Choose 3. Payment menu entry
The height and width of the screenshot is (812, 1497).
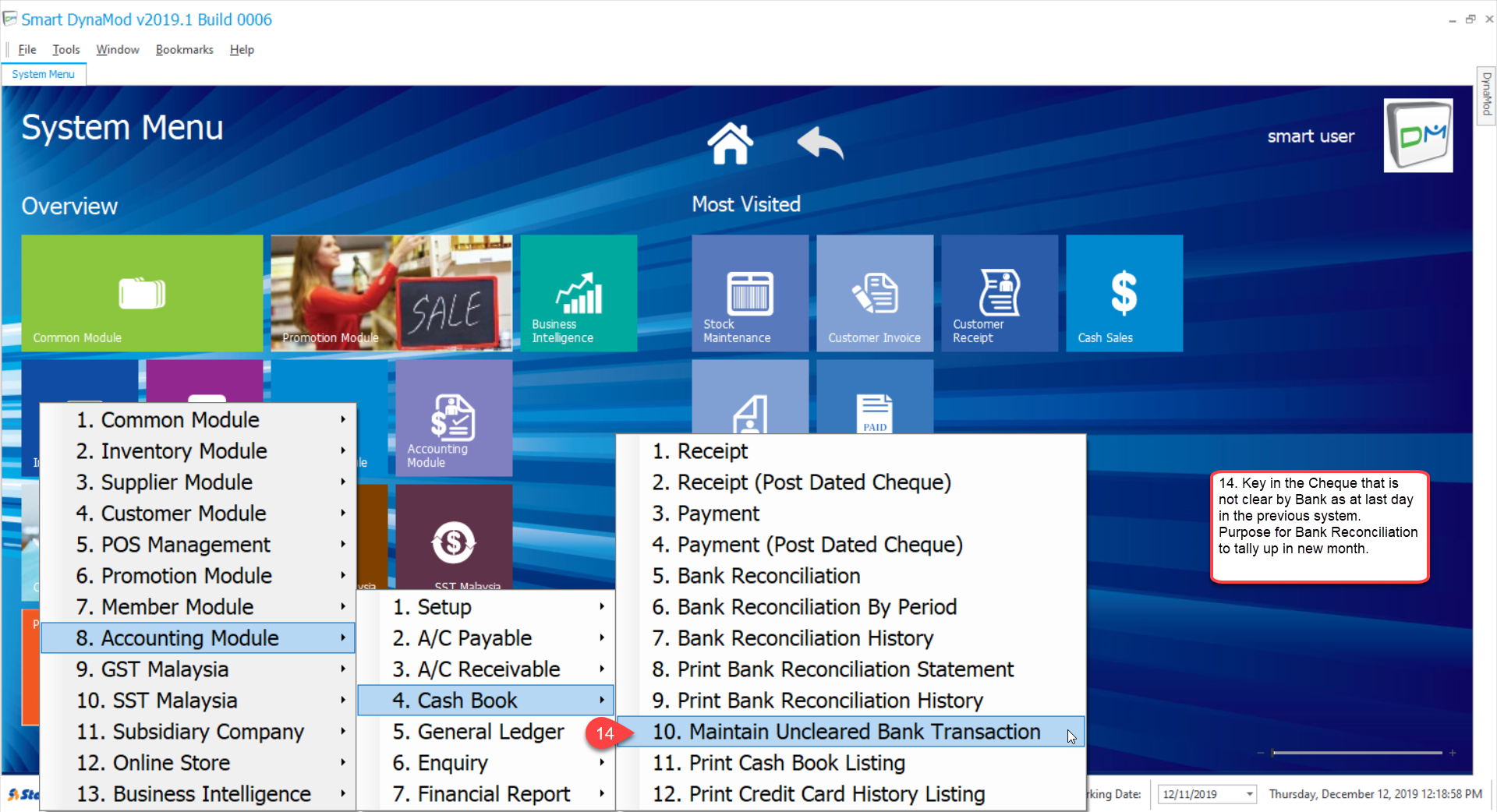coord(851,513)
